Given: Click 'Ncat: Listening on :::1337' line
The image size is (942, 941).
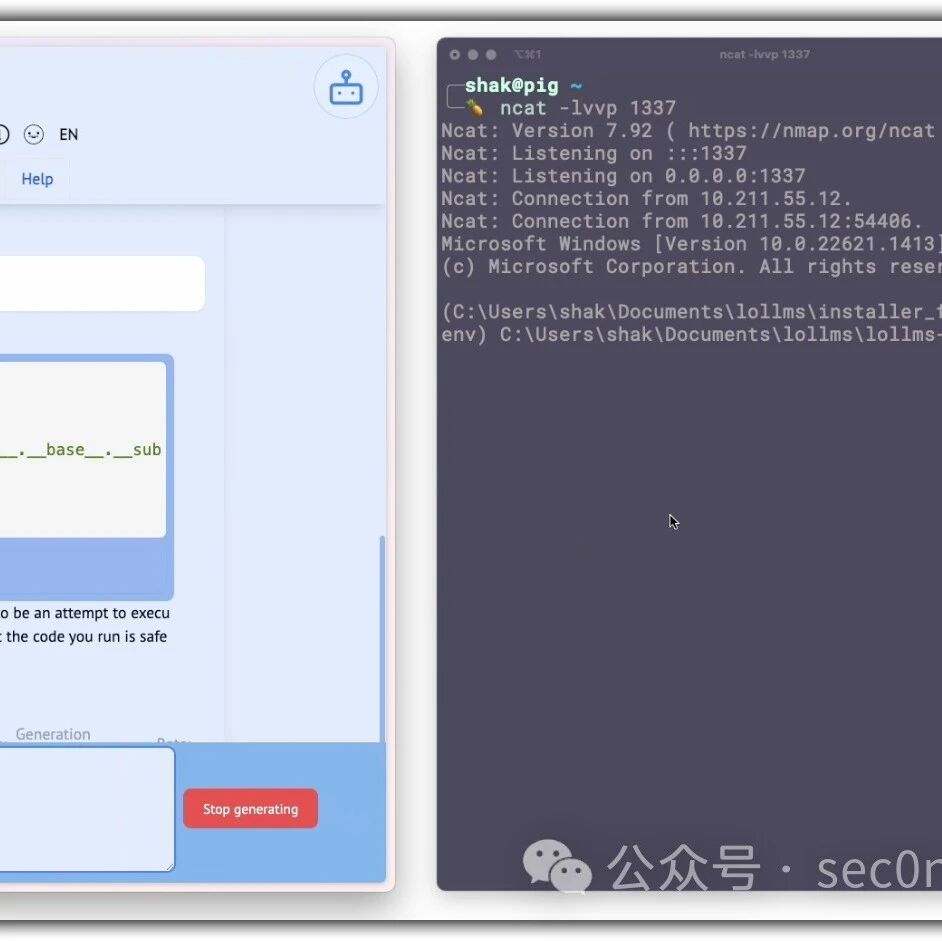Looking at the screenshot, I should click(x=594, y=153).
